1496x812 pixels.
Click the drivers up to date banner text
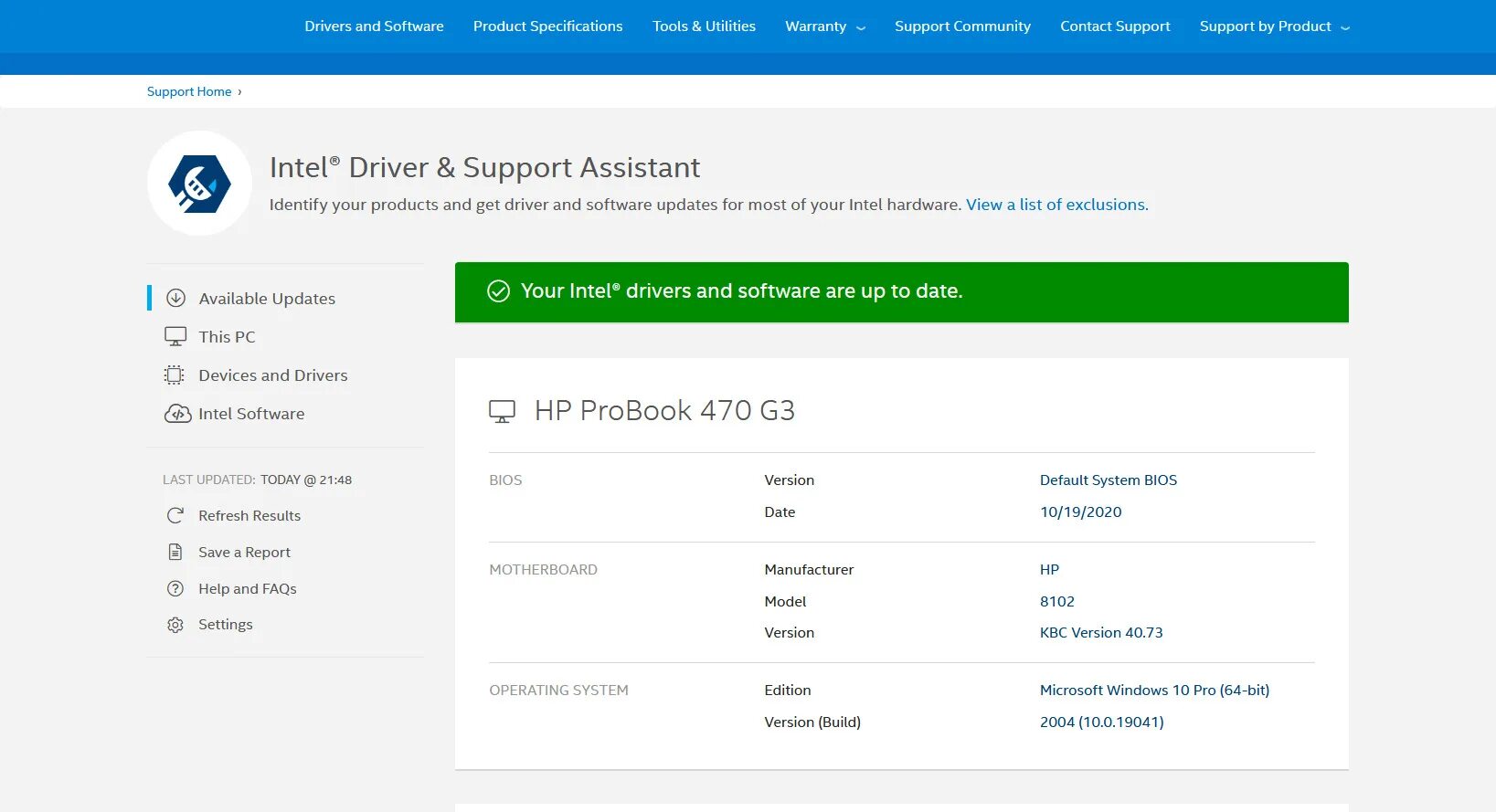[x=741, y=291]
